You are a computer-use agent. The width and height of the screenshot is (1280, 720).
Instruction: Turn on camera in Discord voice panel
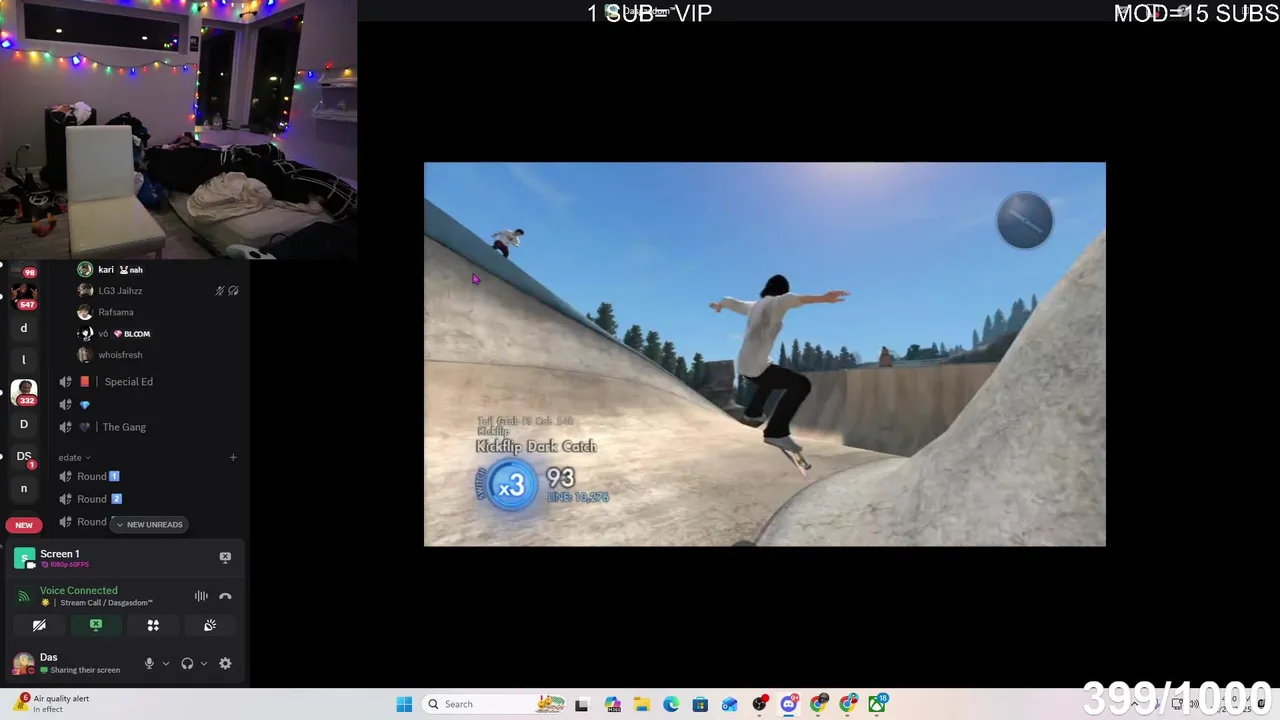[39, 625]
